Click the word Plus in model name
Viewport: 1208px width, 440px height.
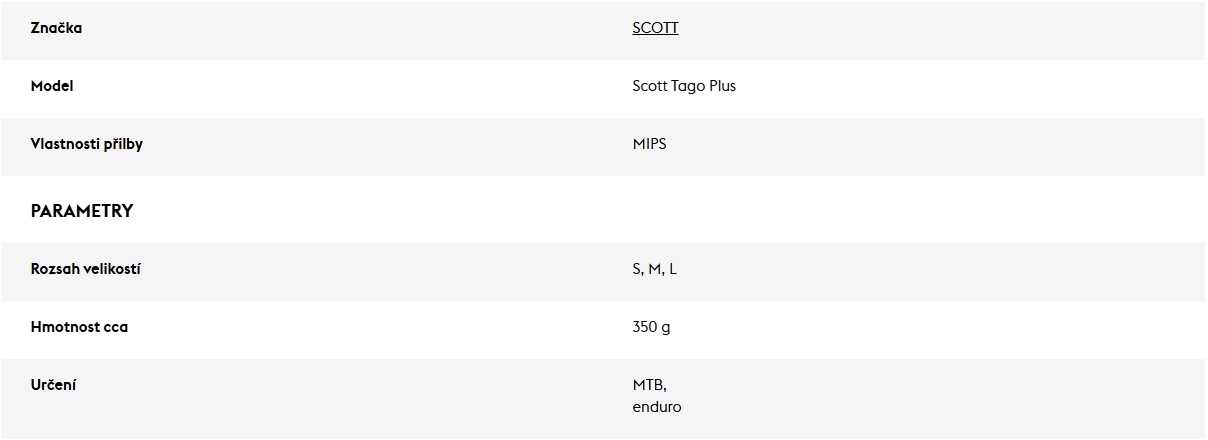(723, 86)
